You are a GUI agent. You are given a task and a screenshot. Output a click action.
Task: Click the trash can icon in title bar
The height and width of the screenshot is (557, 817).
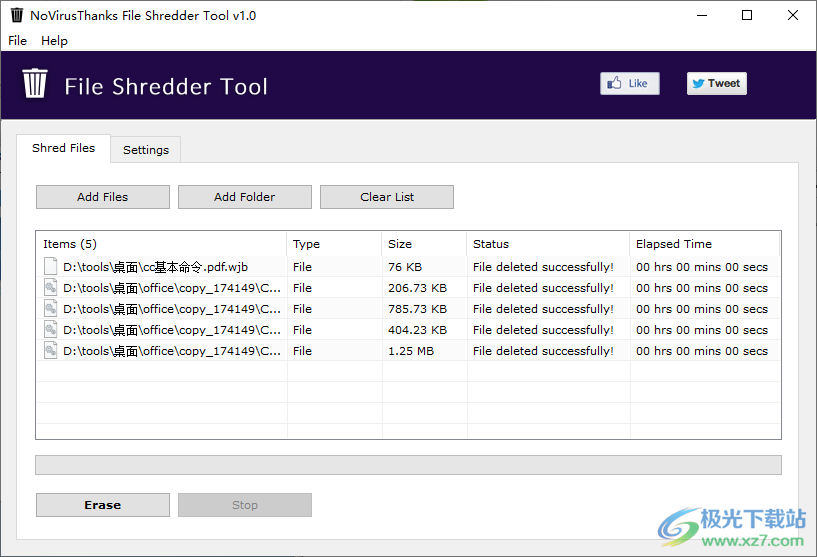pos(17,15)
